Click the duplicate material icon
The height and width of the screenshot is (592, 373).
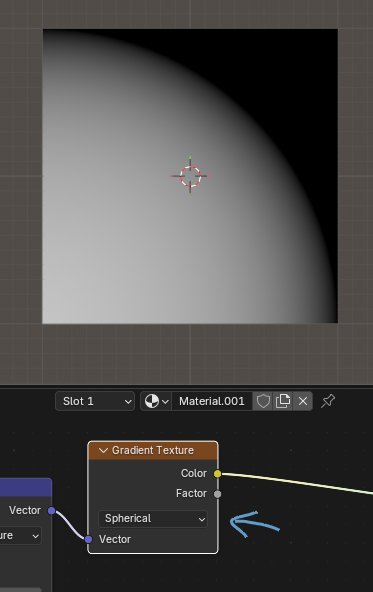(x=283, y=401)
